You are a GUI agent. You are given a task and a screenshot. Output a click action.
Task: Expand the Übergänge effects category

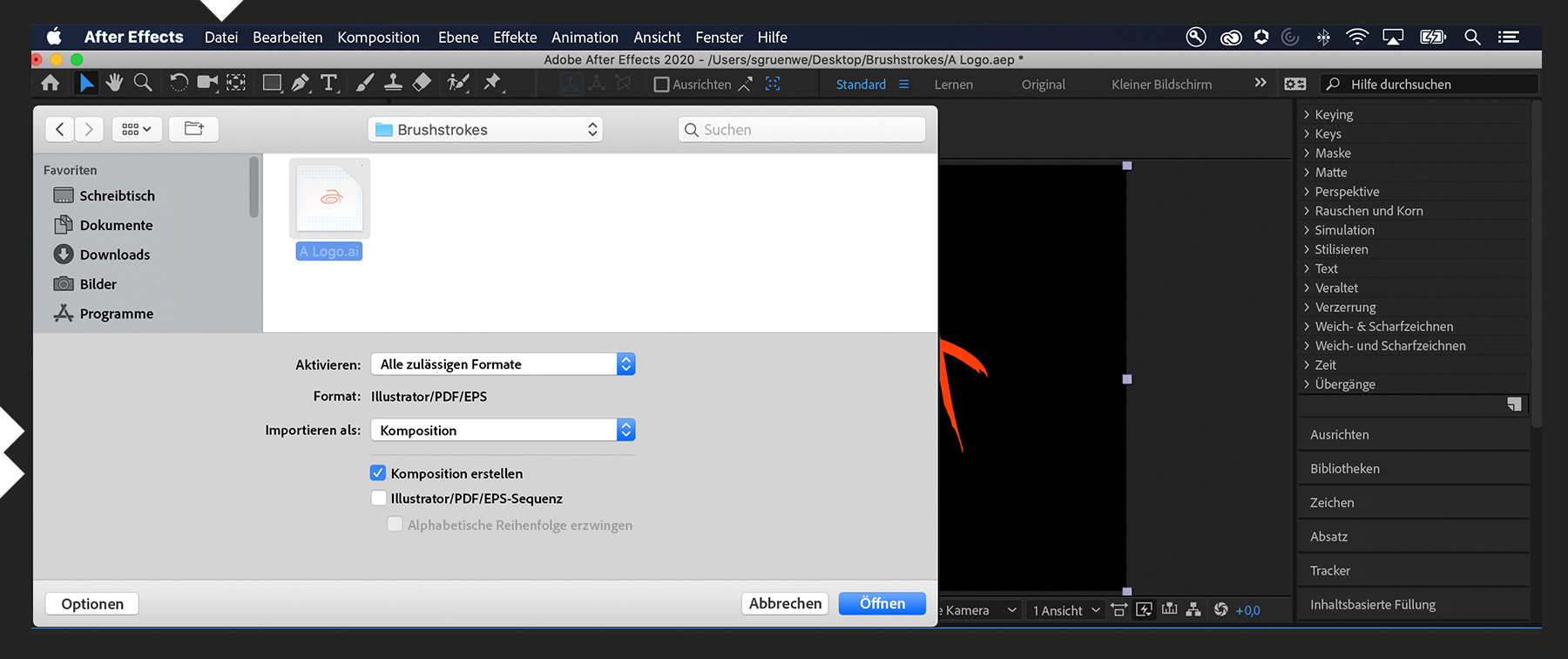tap(1307, 384)
